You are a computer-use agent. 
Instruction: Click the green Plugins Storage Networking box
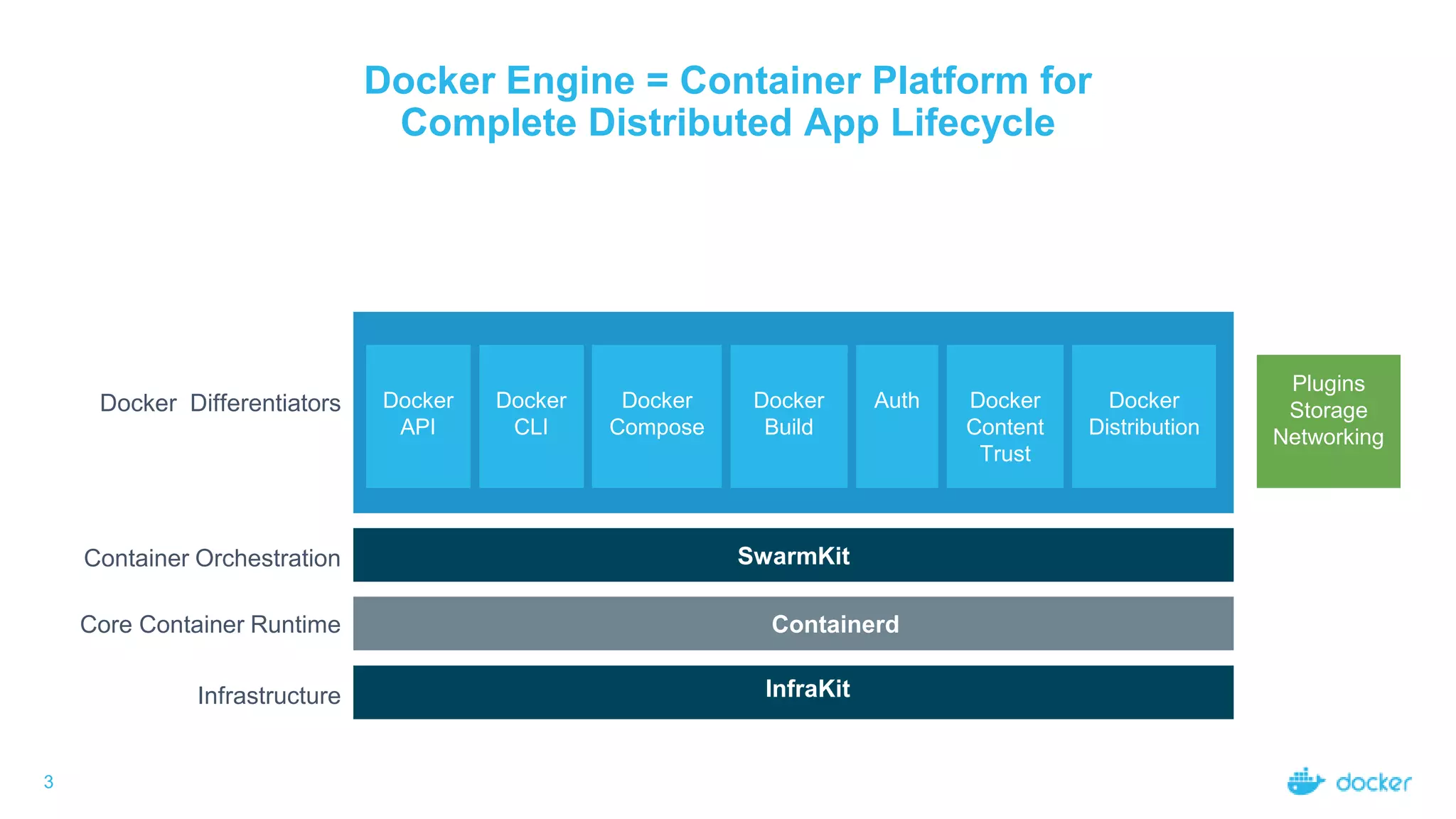1328,421
